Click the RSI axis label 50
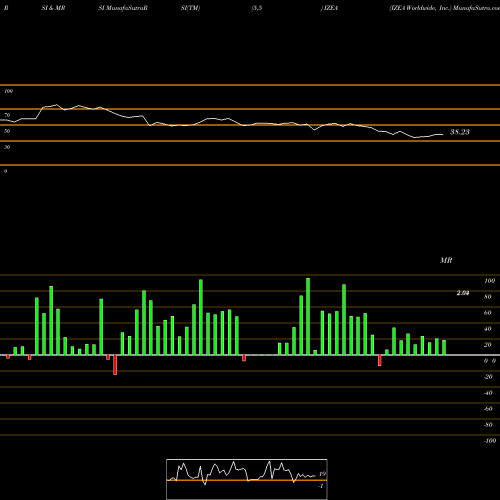The height and width of the screenshot is (500, 500). (x=7, y=131)
